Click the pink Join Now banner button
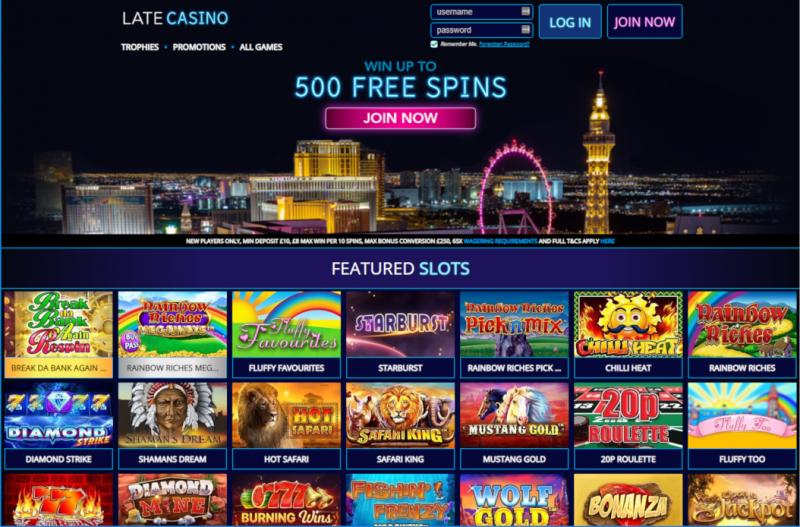This screenshot has width=800, height=527. 401,118
